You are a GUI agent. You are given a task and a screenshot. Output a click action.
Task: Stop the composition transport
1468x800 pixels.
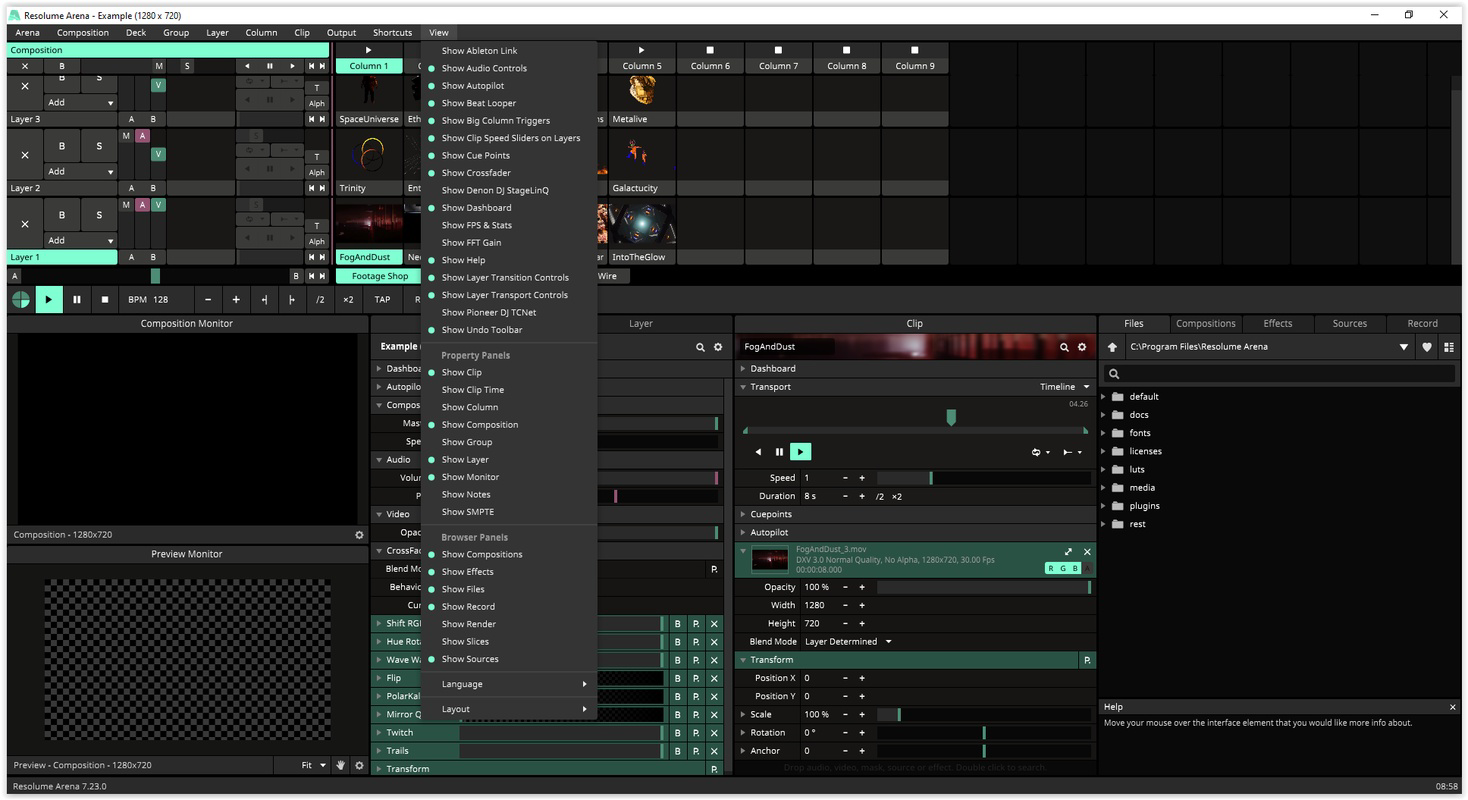[104, 299]
